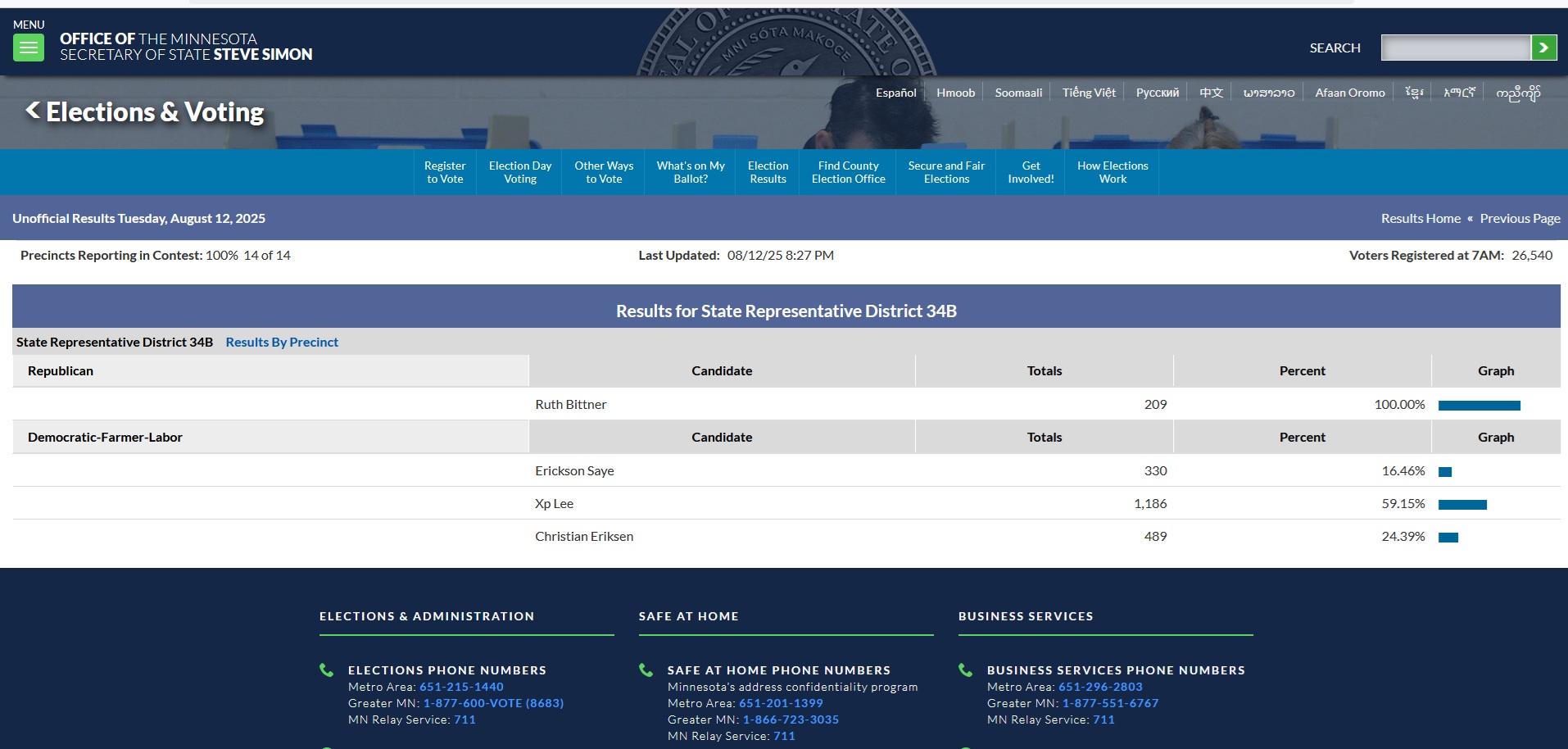Open the green hamburger MENU button

(28, 48)
